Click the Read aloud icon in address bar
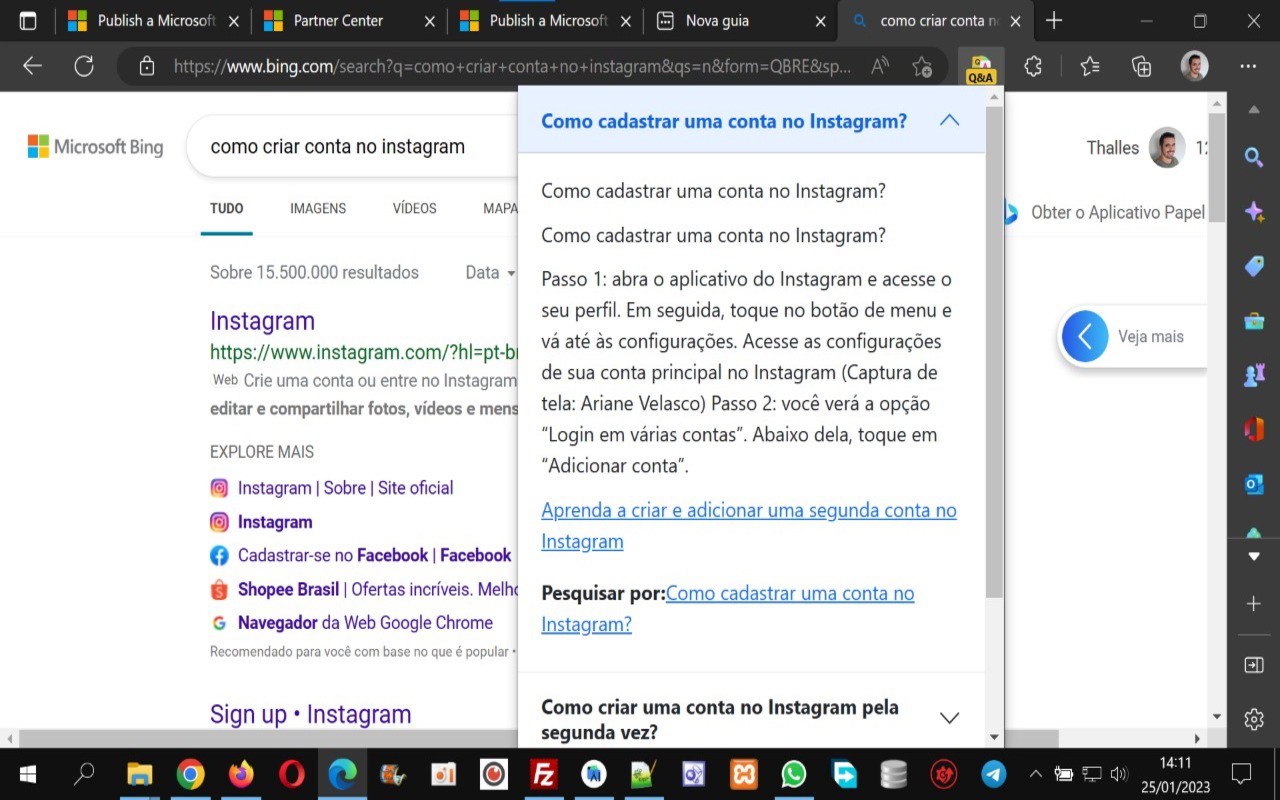This screenshot has height=800, width=1280. [880, 66]
